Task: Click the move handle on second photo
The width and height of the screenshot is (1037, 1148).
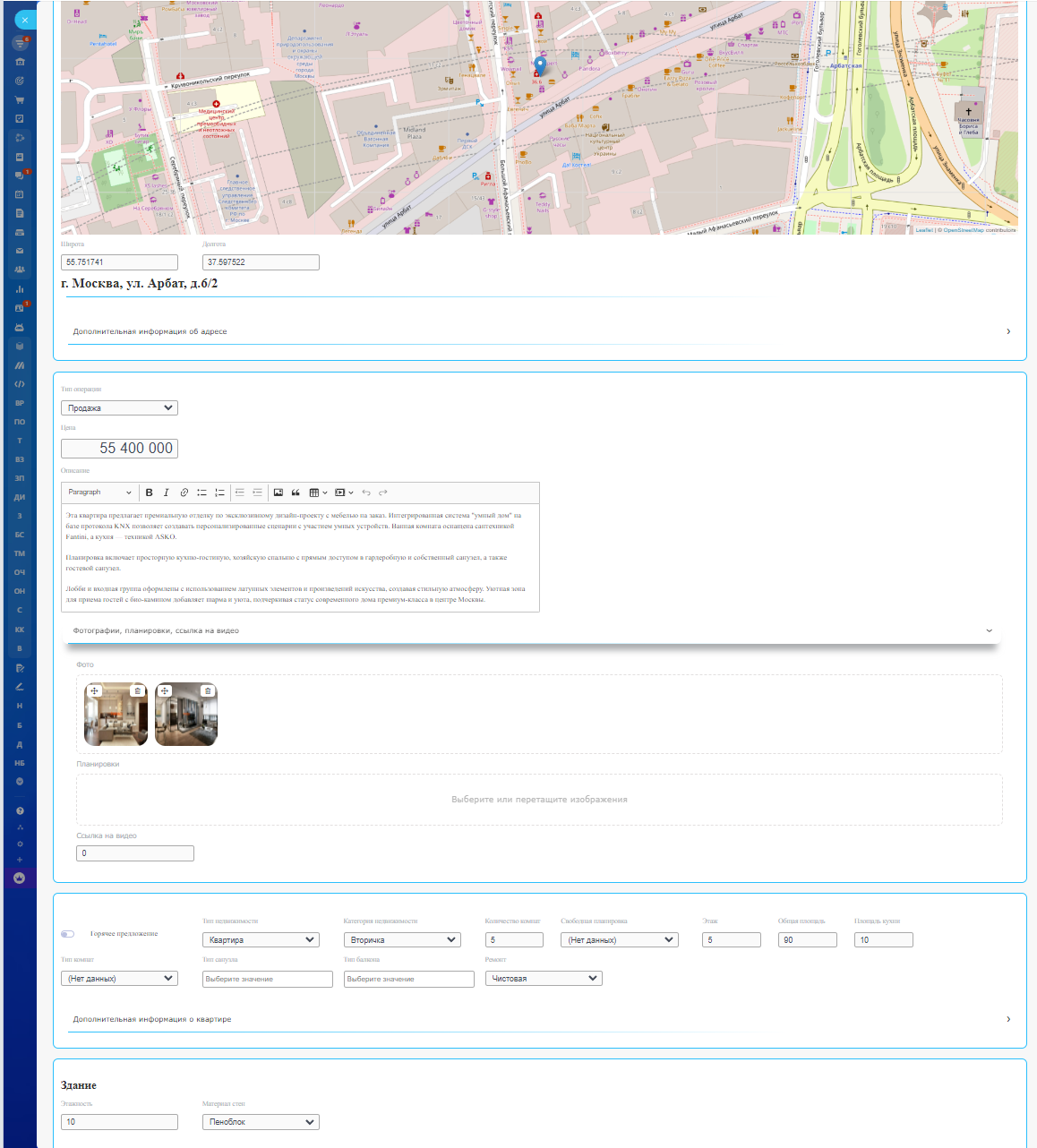Action: pos(165,691)
